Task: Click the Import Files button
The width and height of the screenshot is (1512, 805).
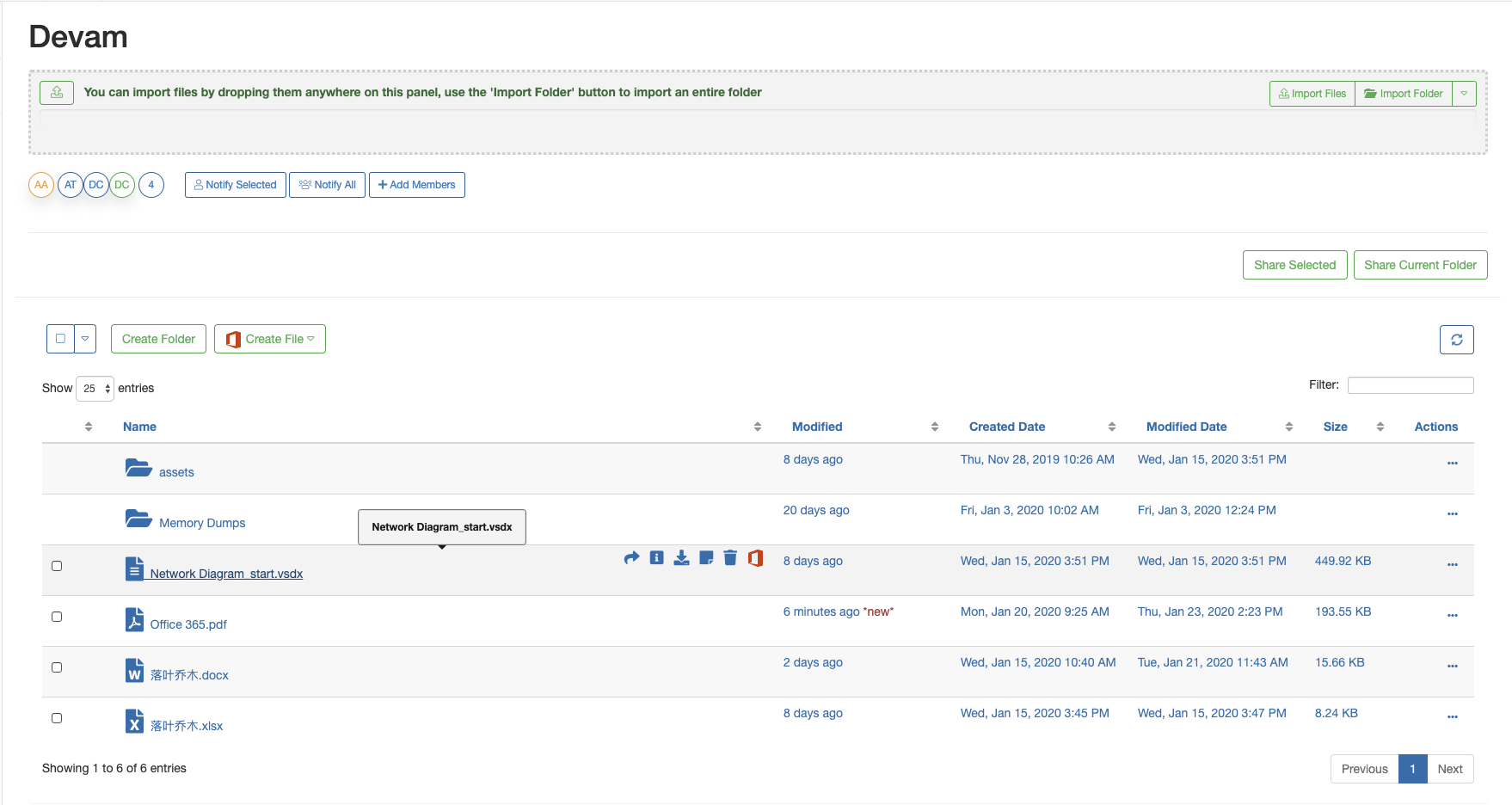Action: click(x=1312, y=94)
